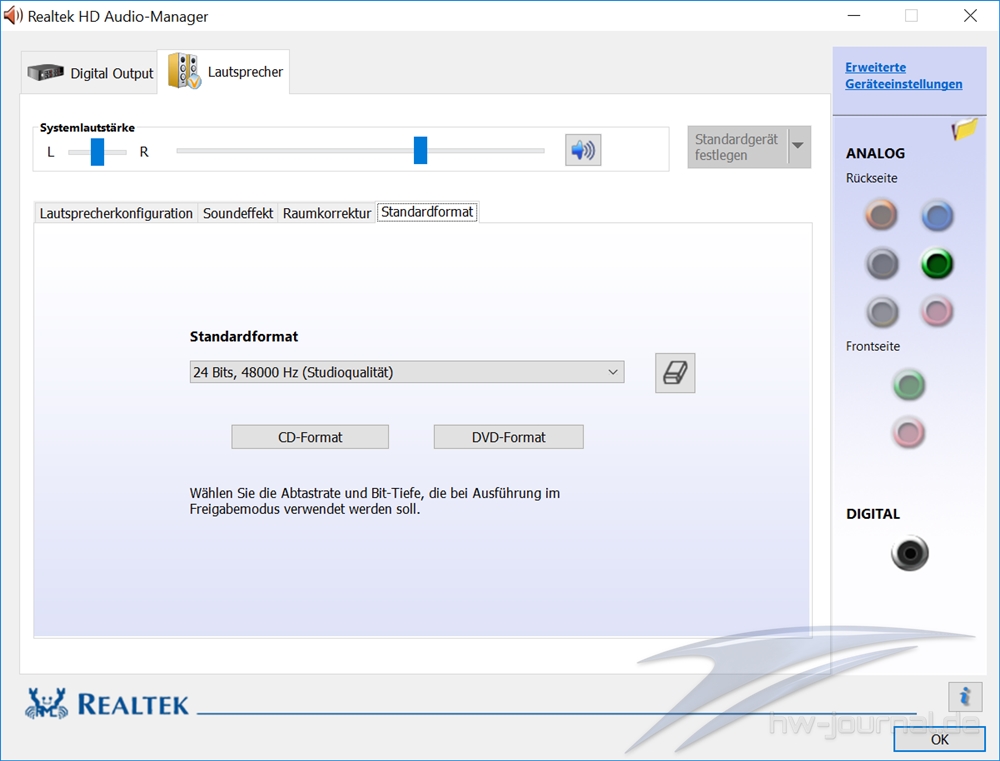This screenshot has height=761, width=1000.
Task: Open Erweiterte Geräteeinstellungen link
Action: tap(903, 76)
